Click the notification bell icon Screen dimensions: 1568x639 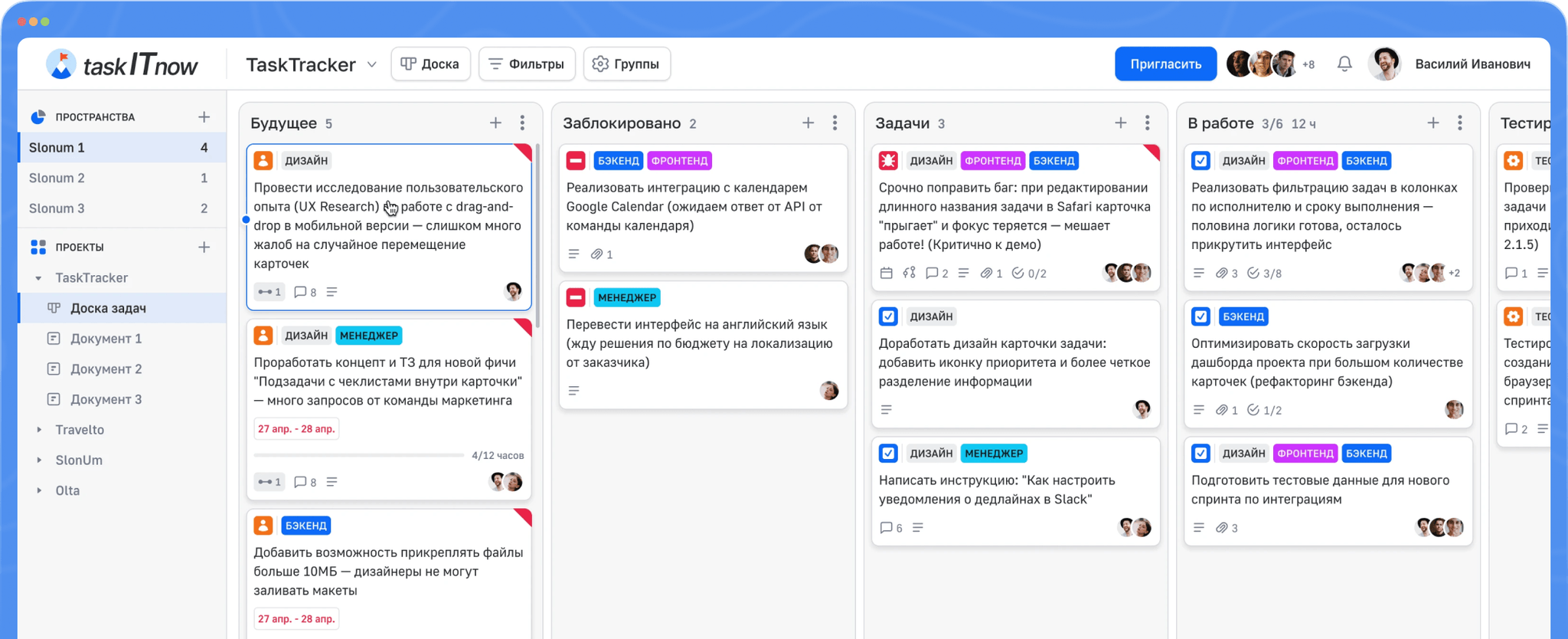tap(1344, 64)
